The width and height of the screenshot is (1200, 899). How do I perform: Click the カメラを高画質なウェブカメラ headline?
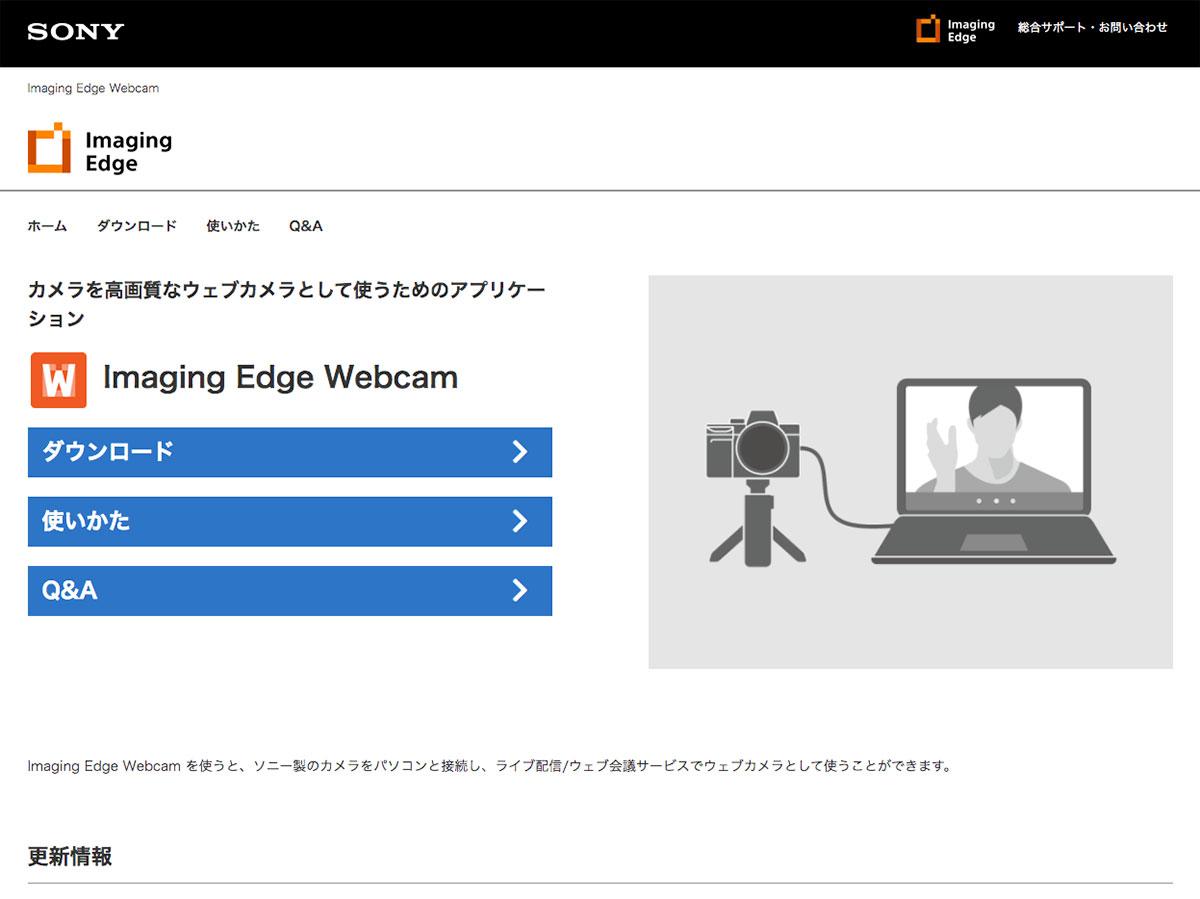tap(287, 305)
